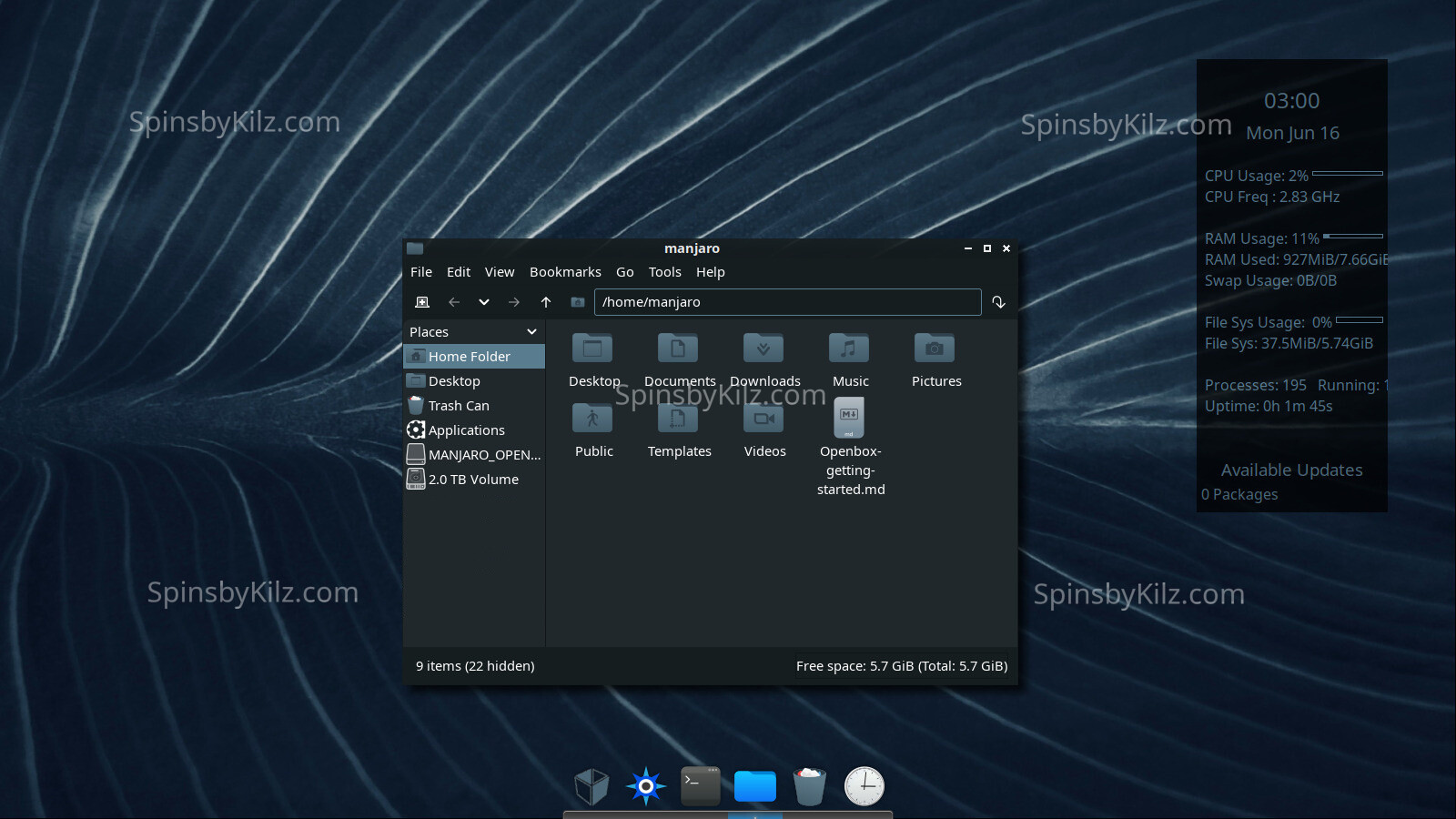Select the 2.0 TB Volume

pyautogui.click(x=474, y=480)
